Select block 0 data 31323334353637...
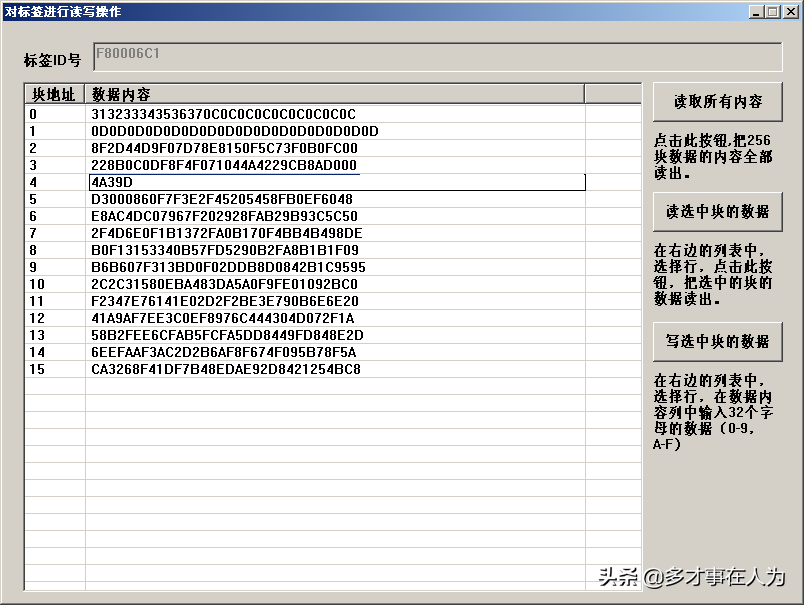The image size is (804, 605). (x=224, y=114)
